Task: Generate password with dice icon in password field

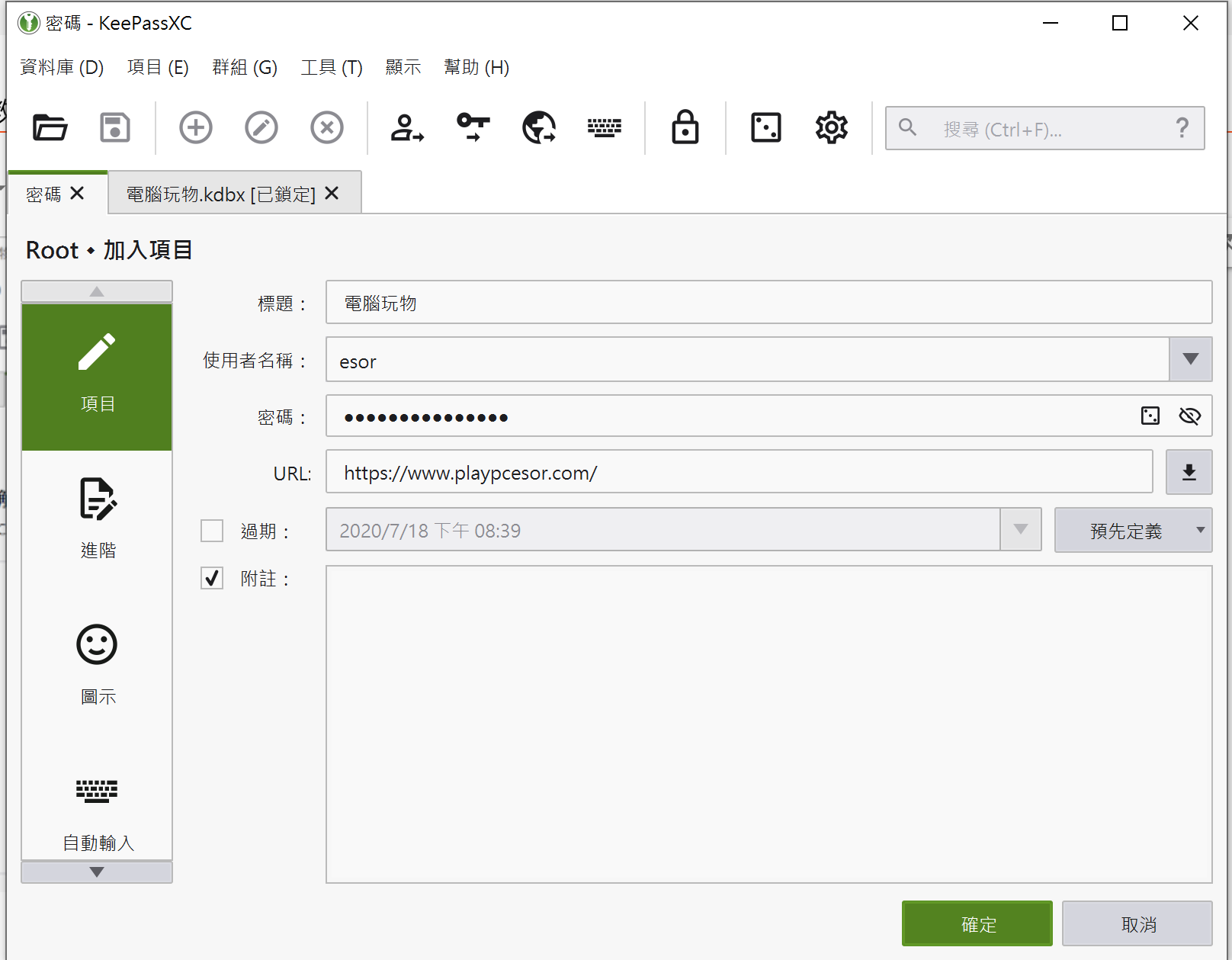Action: point(1150,416)
